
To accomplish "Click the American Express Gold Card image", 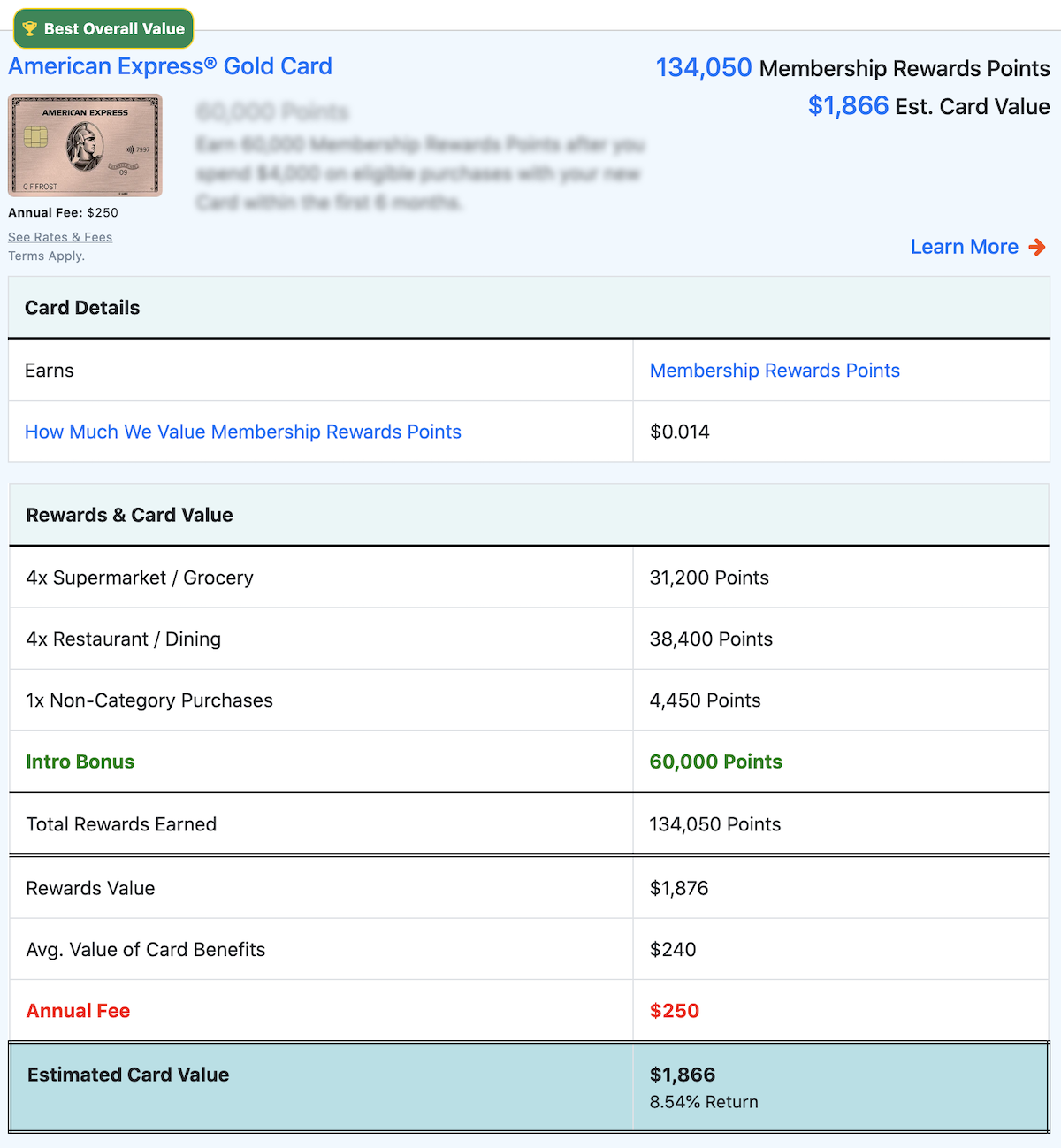I will coord(85,145).
